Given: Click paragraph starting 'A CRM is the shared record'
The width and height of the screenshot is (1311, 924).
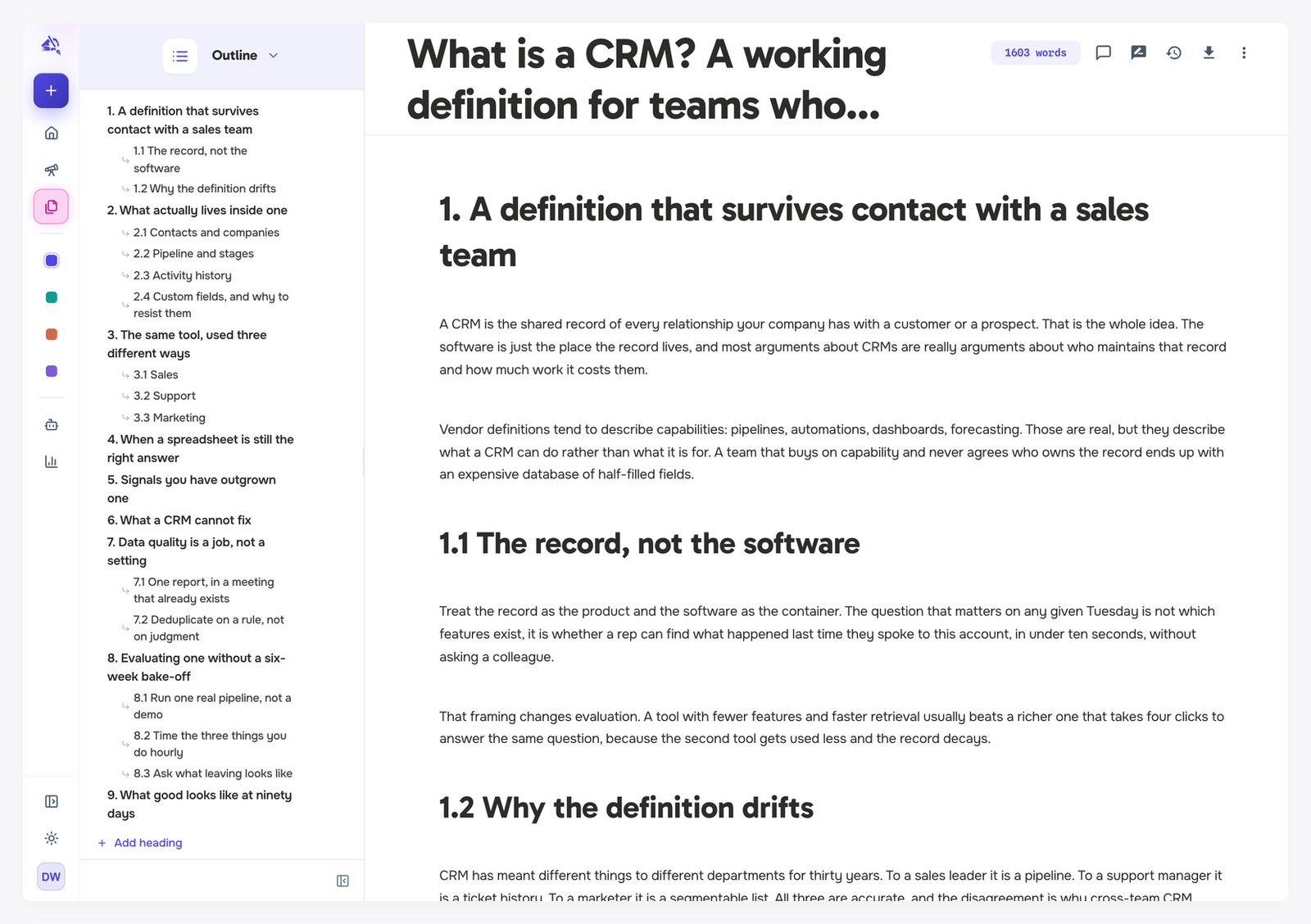Looking at the screenshot, I should pyautogui.click(x=832, y=347).
